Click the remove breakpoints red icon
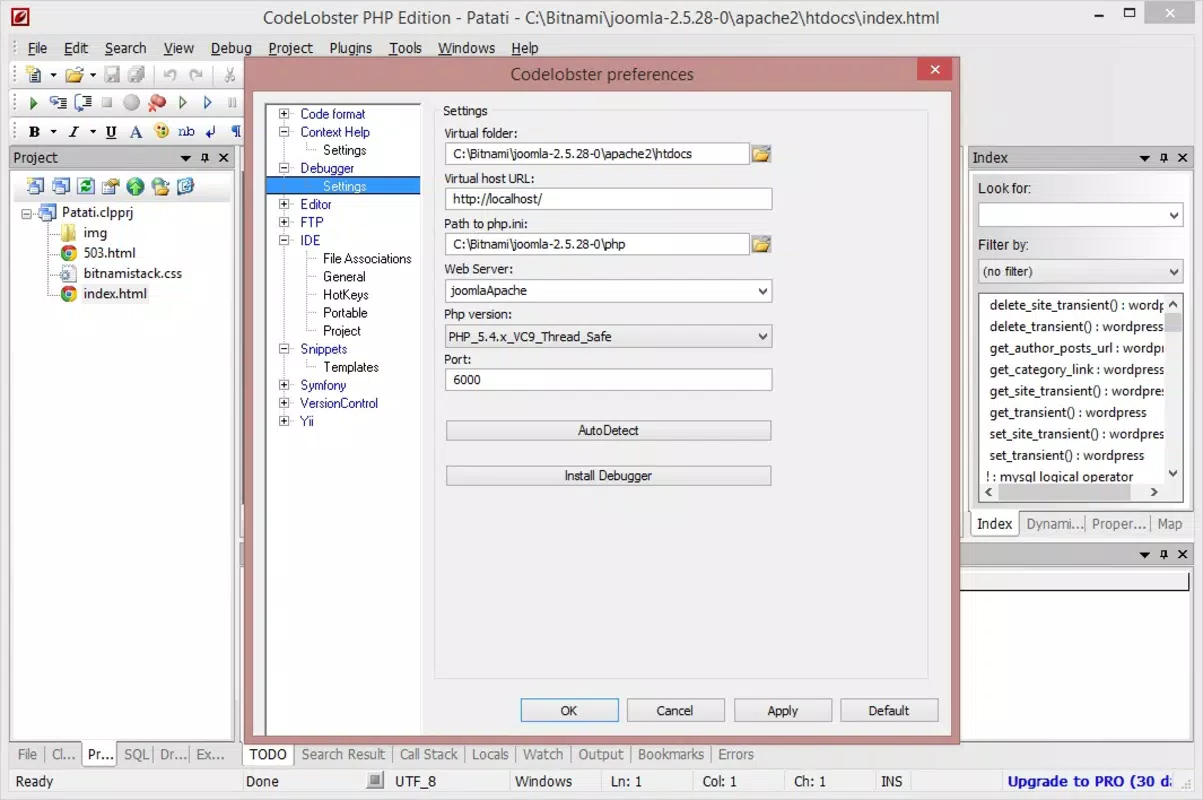The height and width of the screenshot is (800, 1203). click(x=157, y=103)
